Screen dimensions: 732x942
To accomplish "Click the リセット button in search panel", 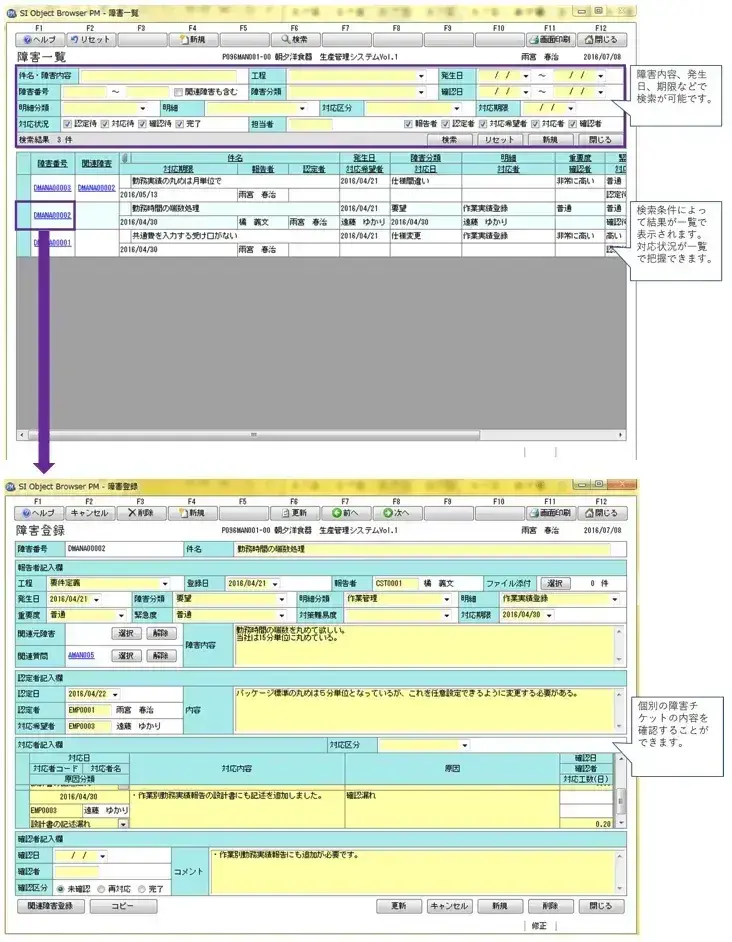I will [499, 139].
